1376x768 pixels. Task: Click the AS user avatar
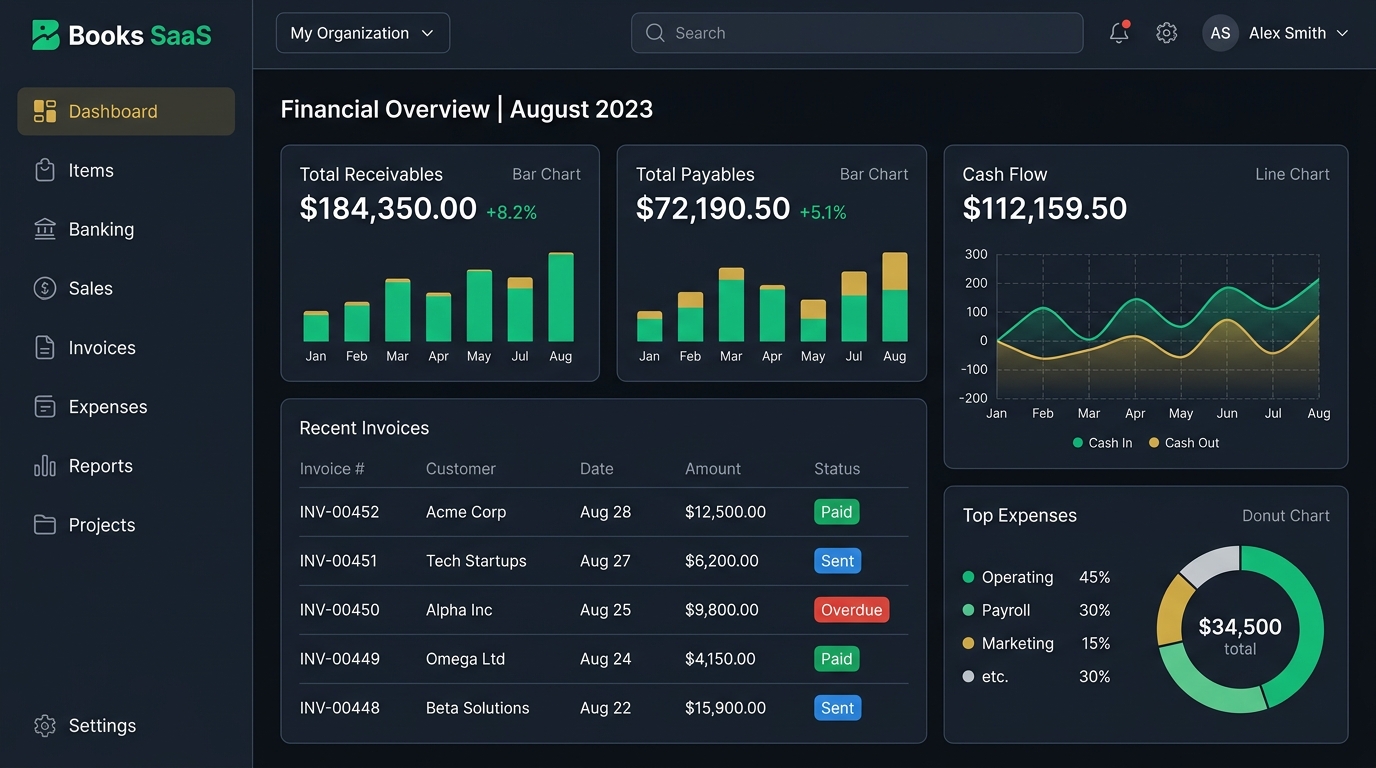point(1220,33)
